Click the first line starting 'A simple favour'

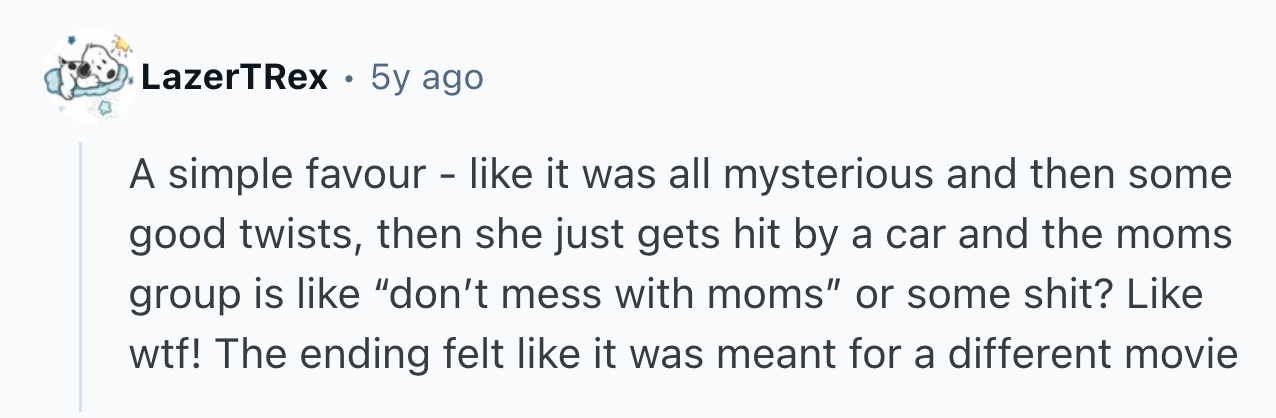coord(680,176)
